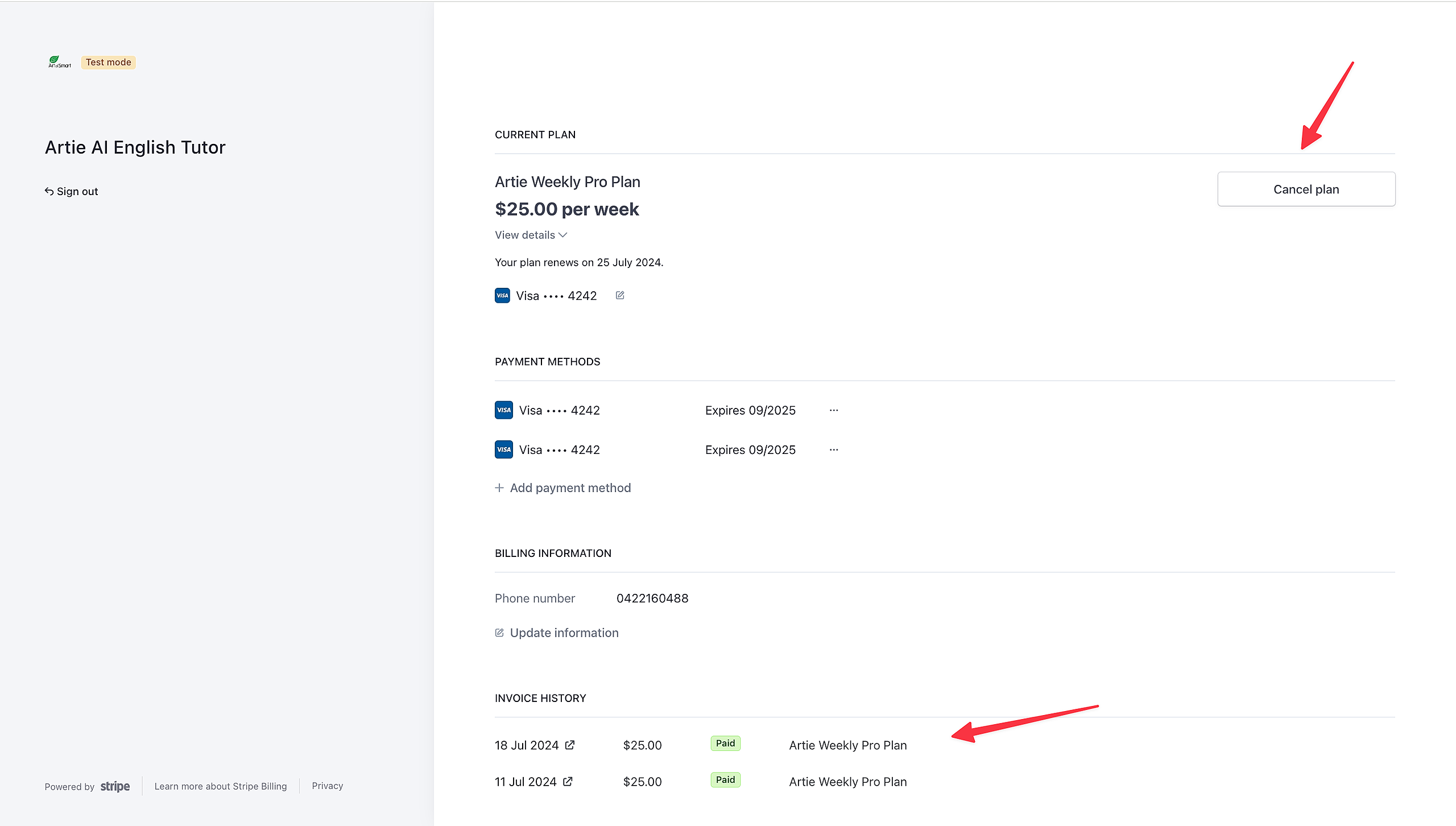
Task: Click the edit pencil icon beside current plan Visa 4242
Action: 620,295
